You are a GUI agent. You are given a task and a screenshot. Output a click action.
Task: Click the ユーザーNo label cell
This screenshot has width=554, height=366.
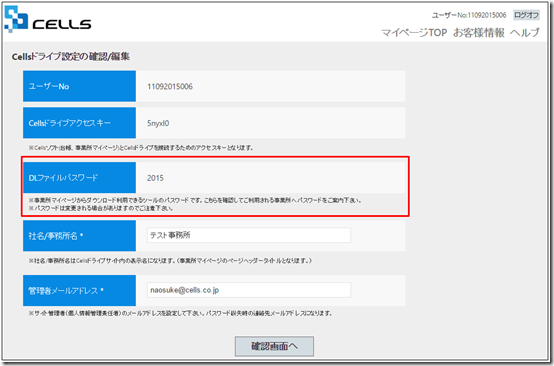pyautogui.click(x=79, y=86)
